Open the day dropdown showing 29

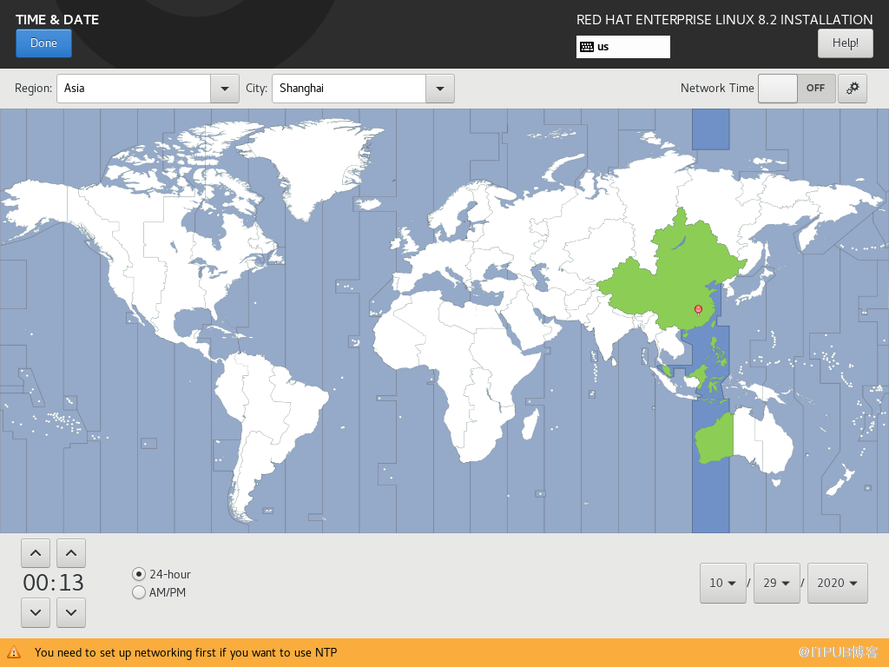(777, 583)
